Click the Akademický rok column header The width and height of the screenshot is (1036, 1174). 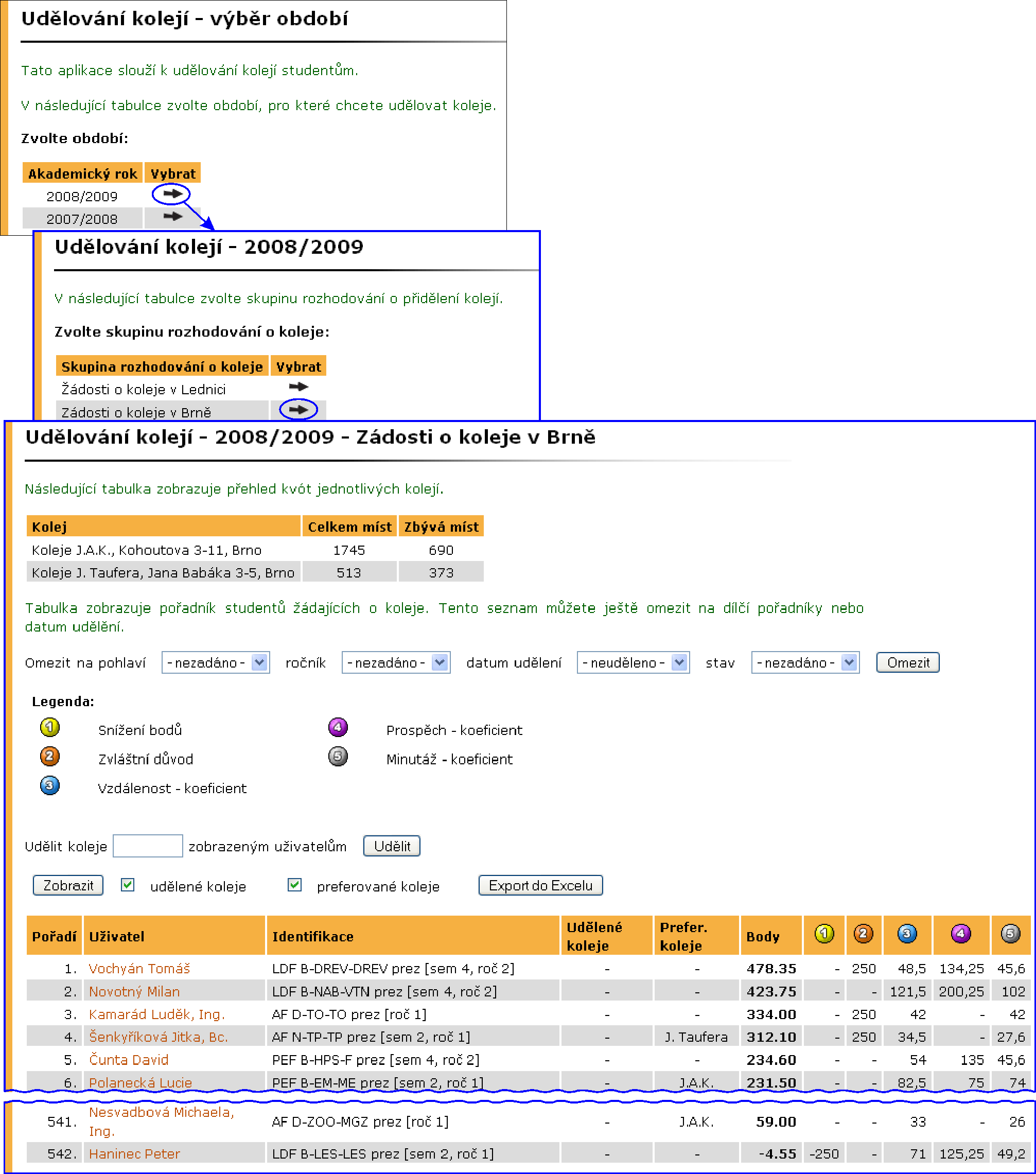(x=82, y=173)
